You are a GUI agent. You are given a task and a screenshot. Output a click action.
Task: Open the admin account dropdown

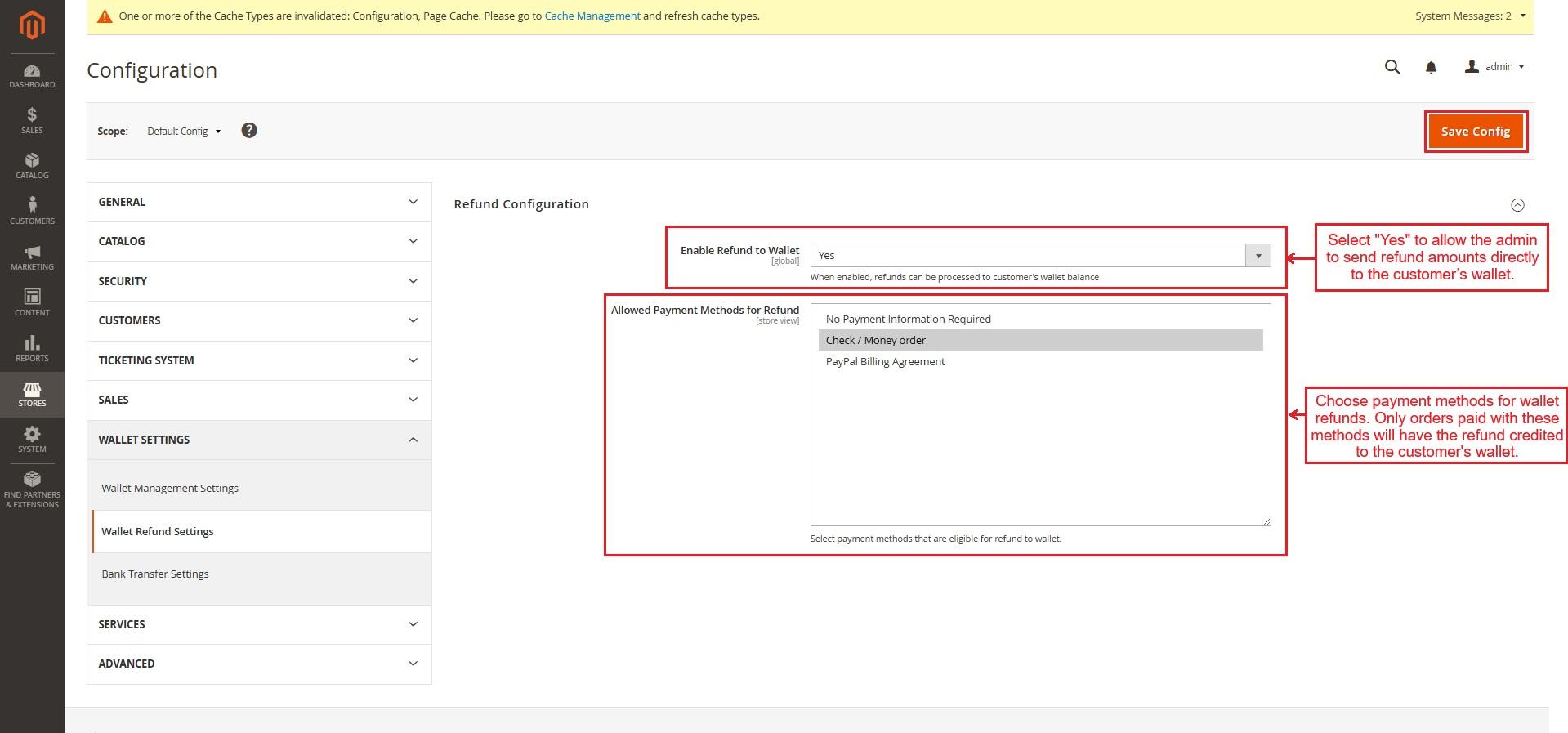coord(1494,67)
